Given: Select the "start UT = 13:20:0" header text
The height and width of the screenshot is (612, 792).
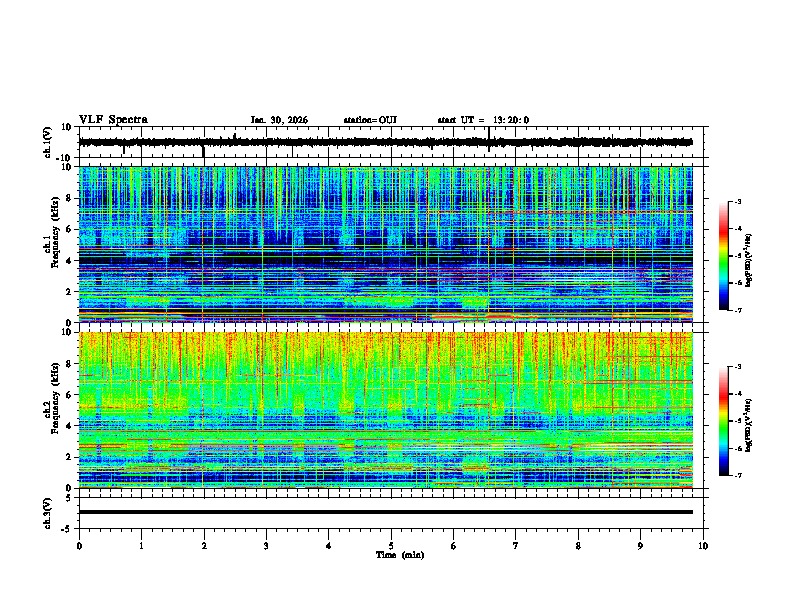Looking at the screenshot, I should pyautogui.click(x=483, y=120).
